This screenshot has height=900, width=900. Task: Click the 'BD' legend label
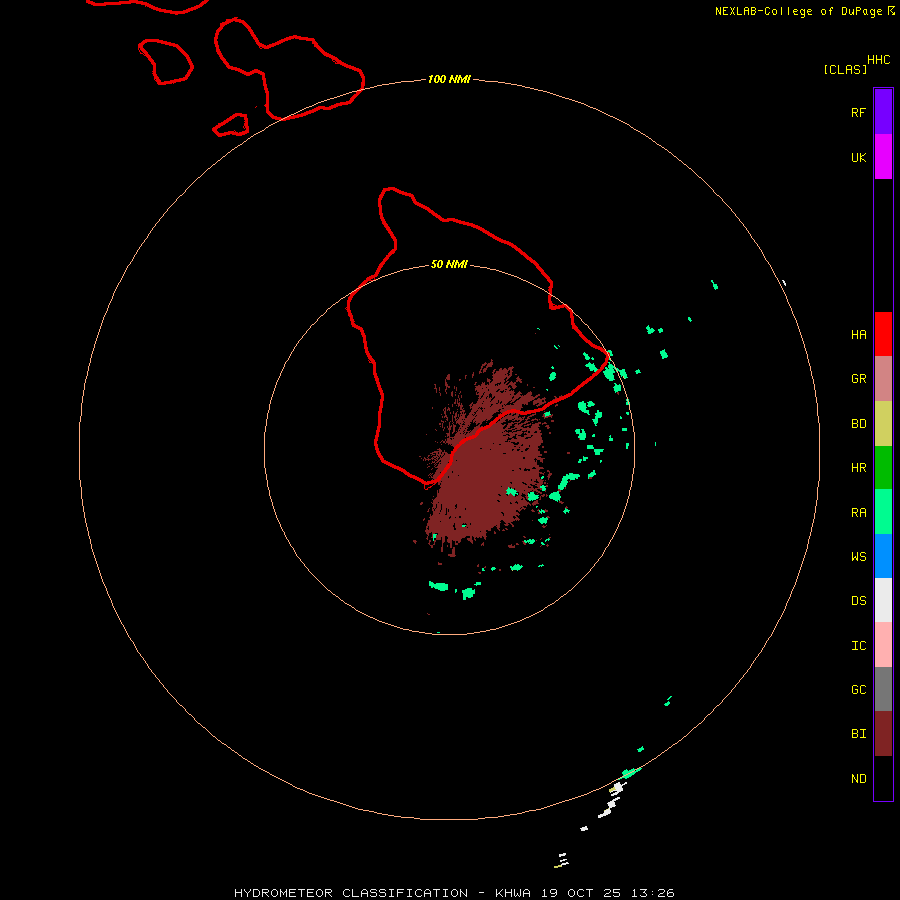[858, 424]
